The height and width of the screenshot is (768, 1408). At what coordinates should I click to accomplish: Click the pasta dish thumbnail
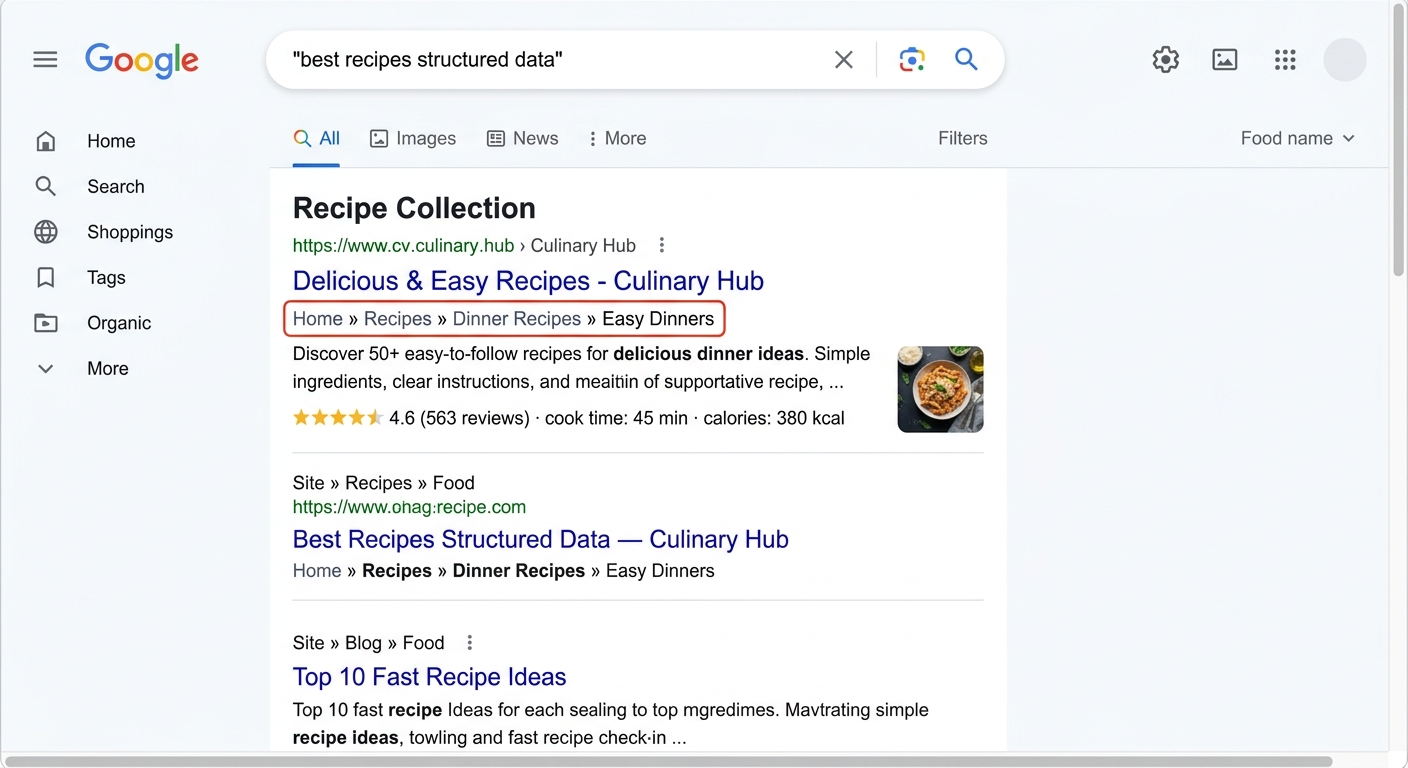click(x=940, y=389)
